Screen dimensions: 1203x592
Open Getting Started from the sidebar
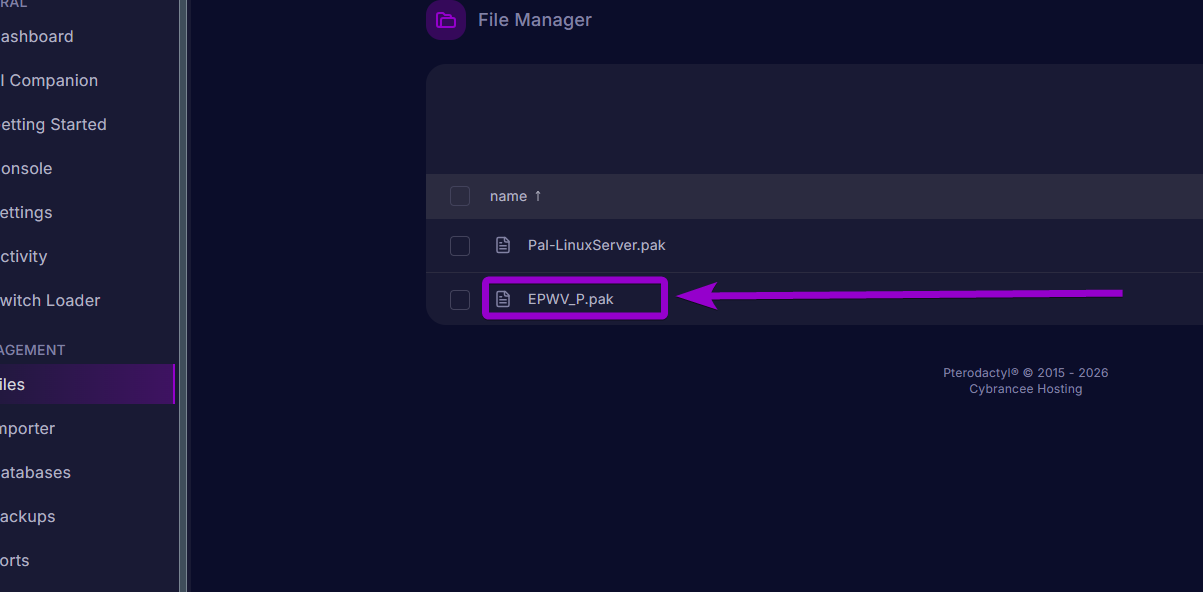pyautogui.click(x=54, y=125)
